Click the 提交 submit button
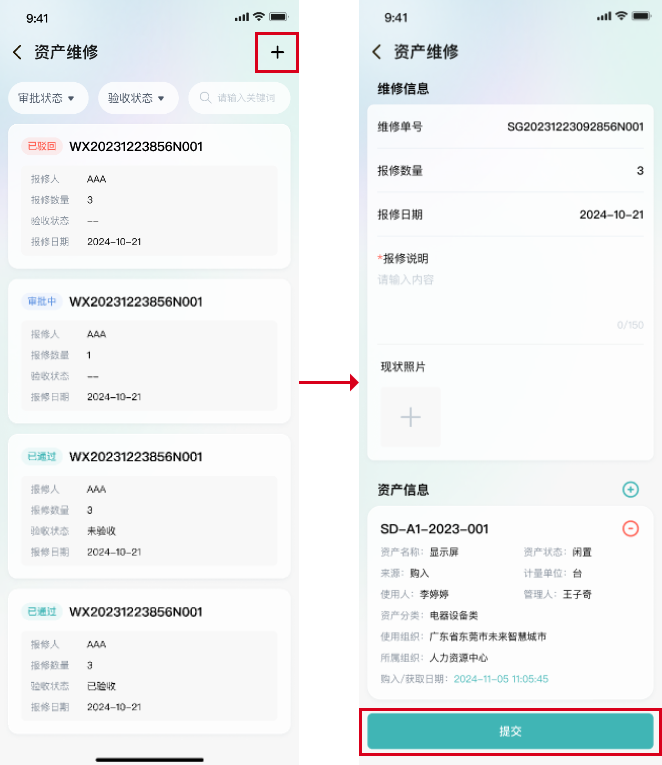 click(510, 731)
